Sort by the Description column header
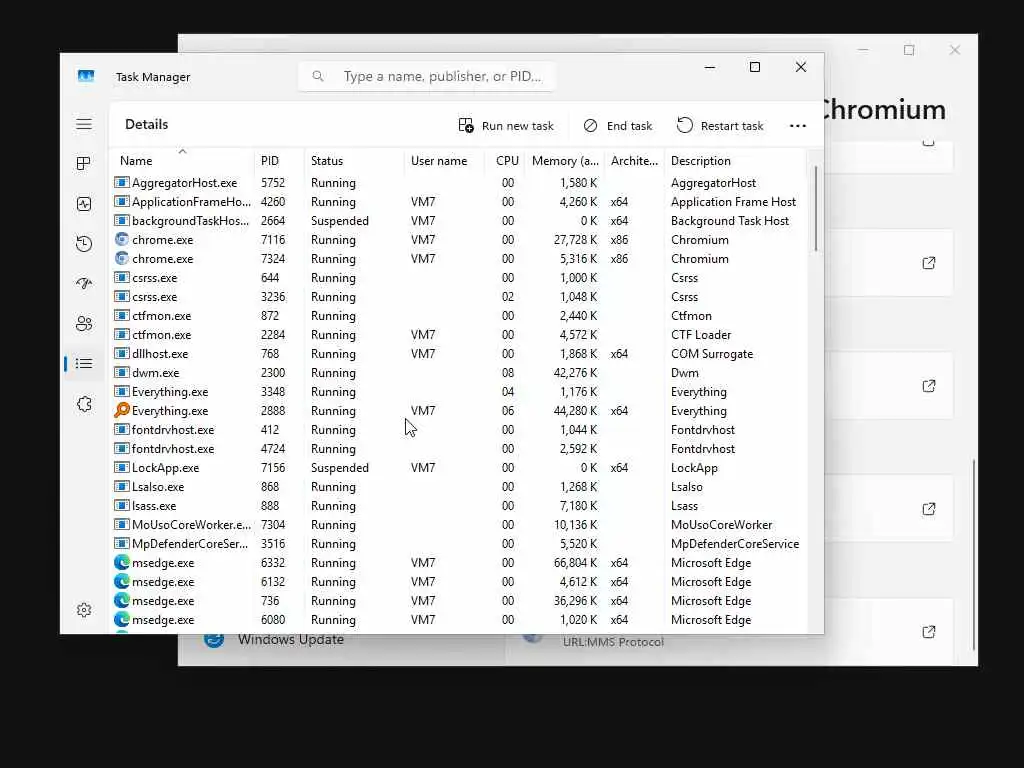The height and width of the screenshot is (768, 1024). pos(701,161)
